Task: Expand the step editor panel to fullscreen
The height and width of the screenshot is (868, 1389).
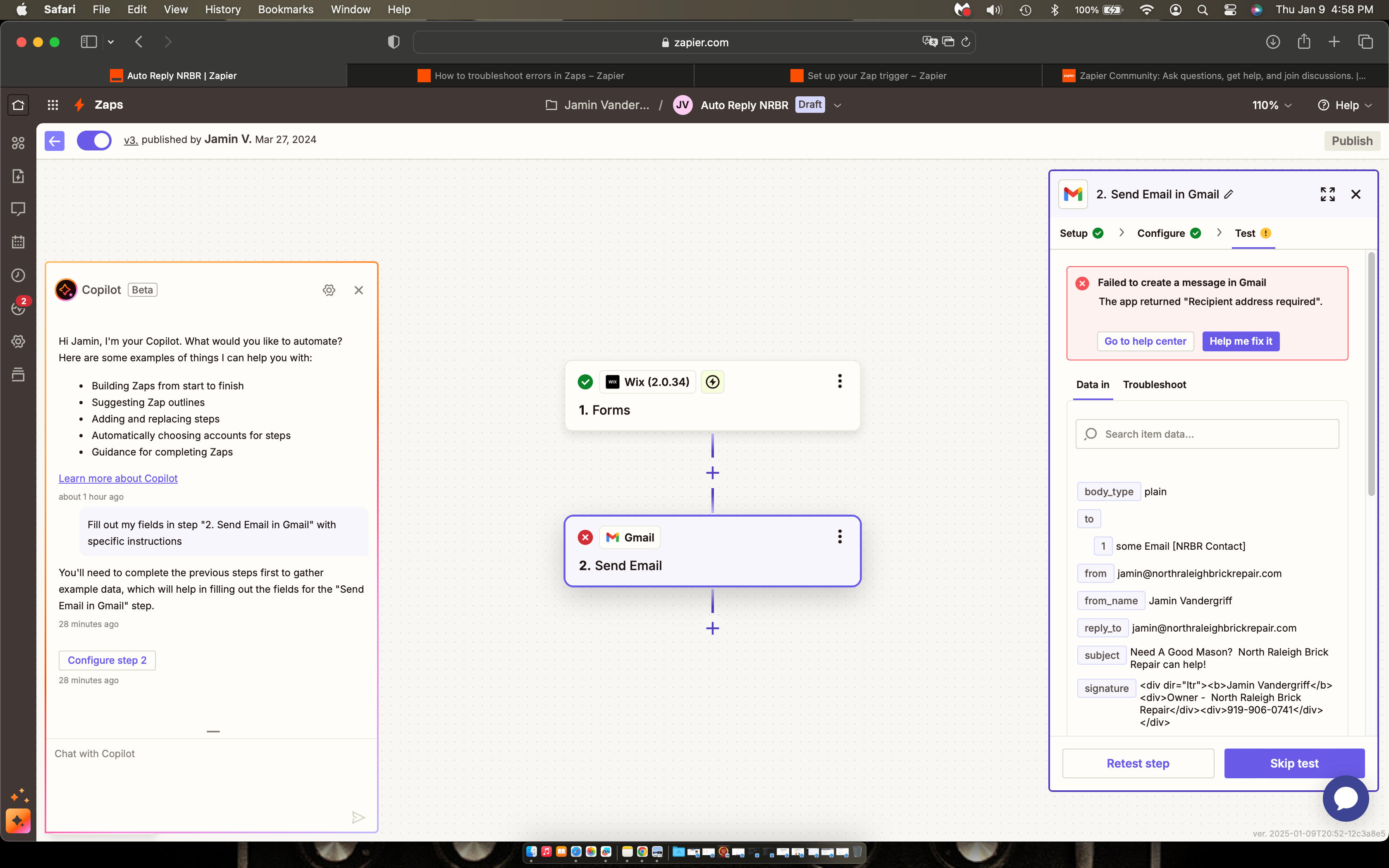Action: [x=1327, y=195]
